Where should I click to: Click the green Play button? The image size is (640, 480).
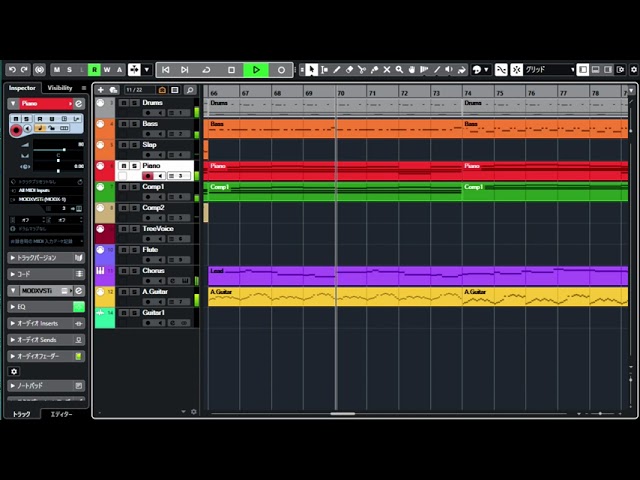256,70
